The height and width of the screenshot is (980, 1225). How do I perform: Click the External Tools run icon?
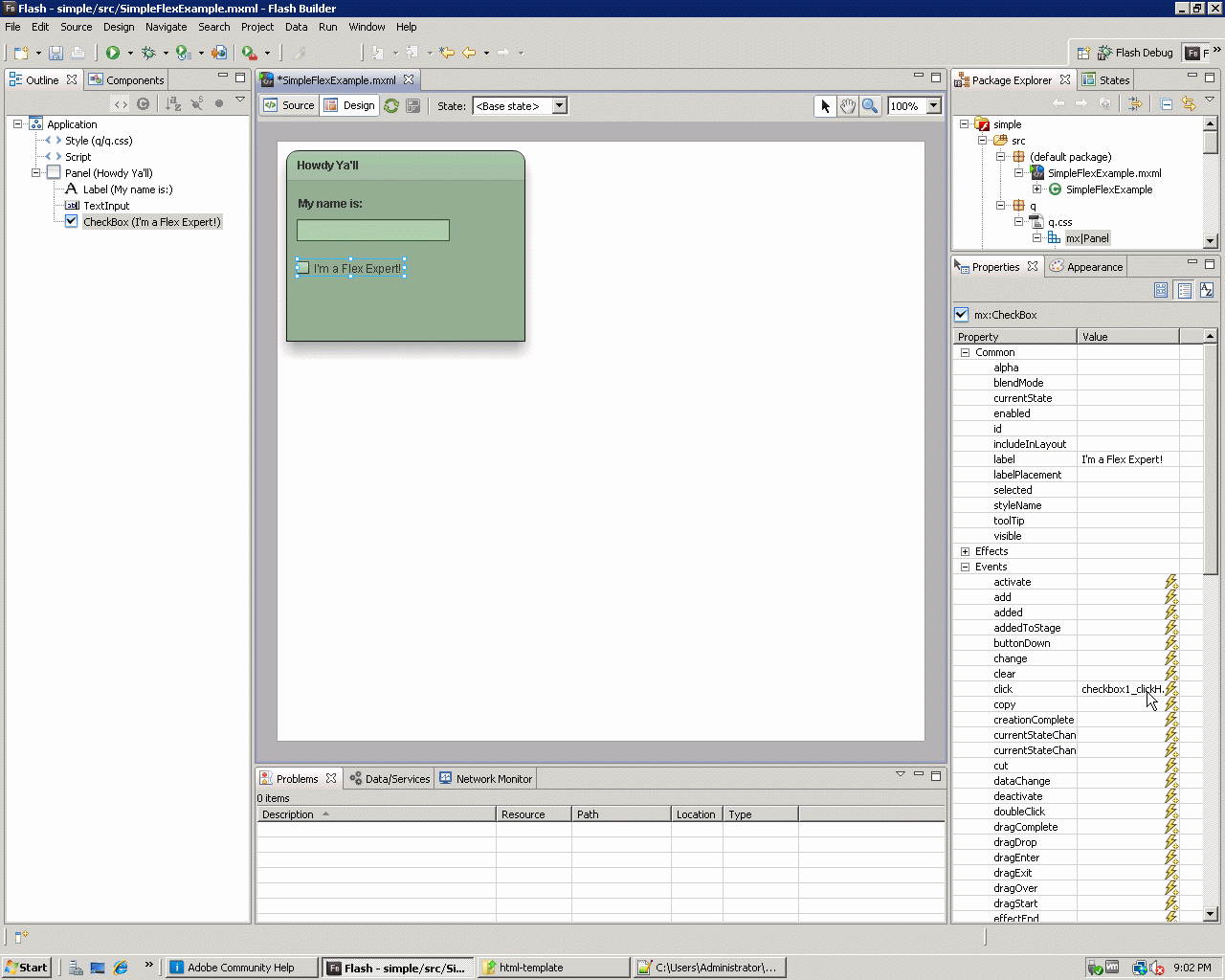[x=249, y=53]
